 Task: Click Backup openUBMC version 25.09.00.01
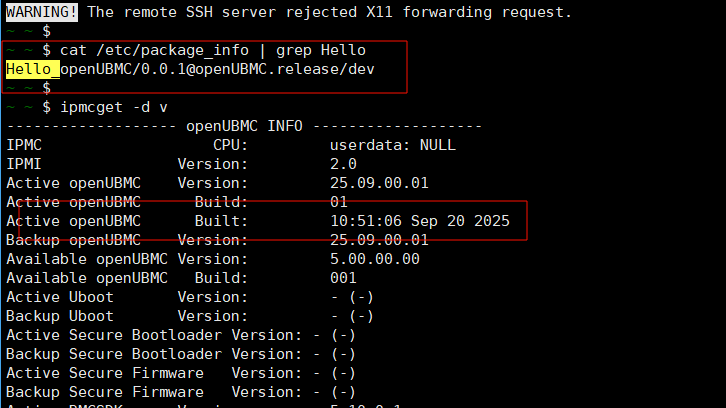(379, 240)
